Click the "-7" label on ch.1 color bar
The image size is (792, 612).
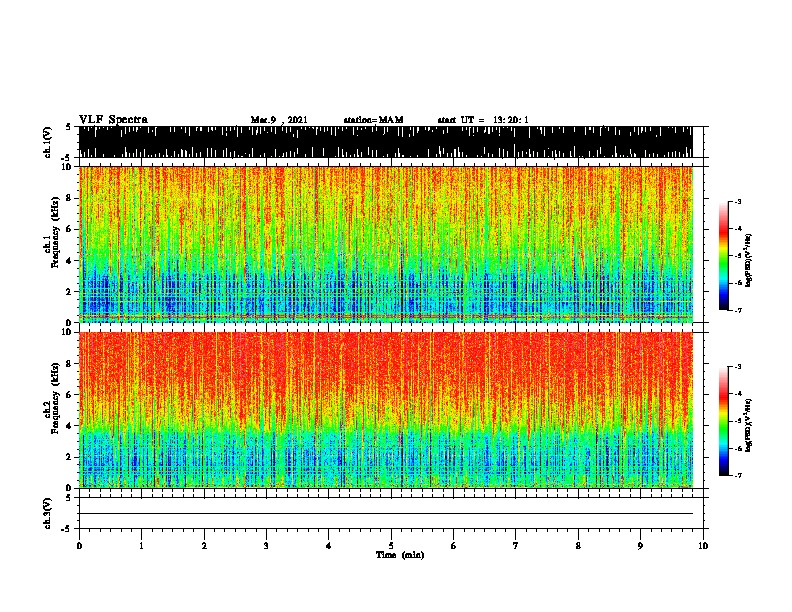[x=738, y=310]
